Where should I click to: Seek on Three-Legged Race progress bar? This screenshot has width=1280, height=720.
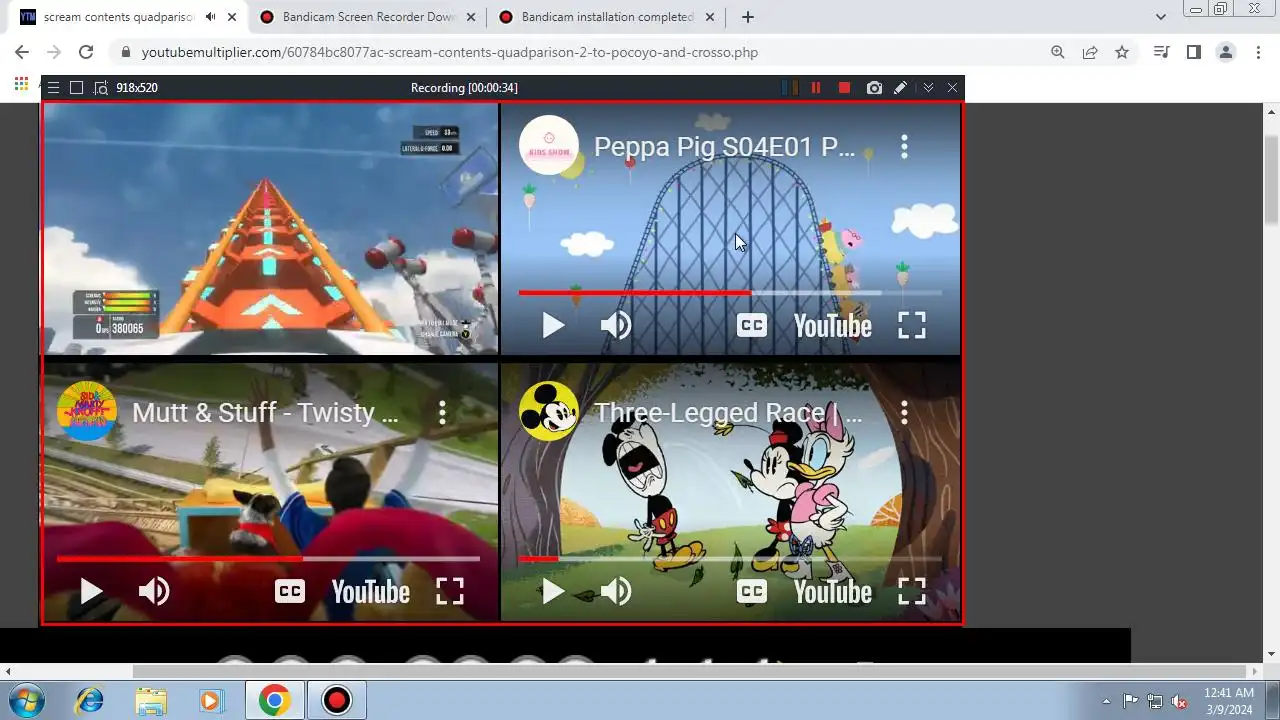coord(730,559)
